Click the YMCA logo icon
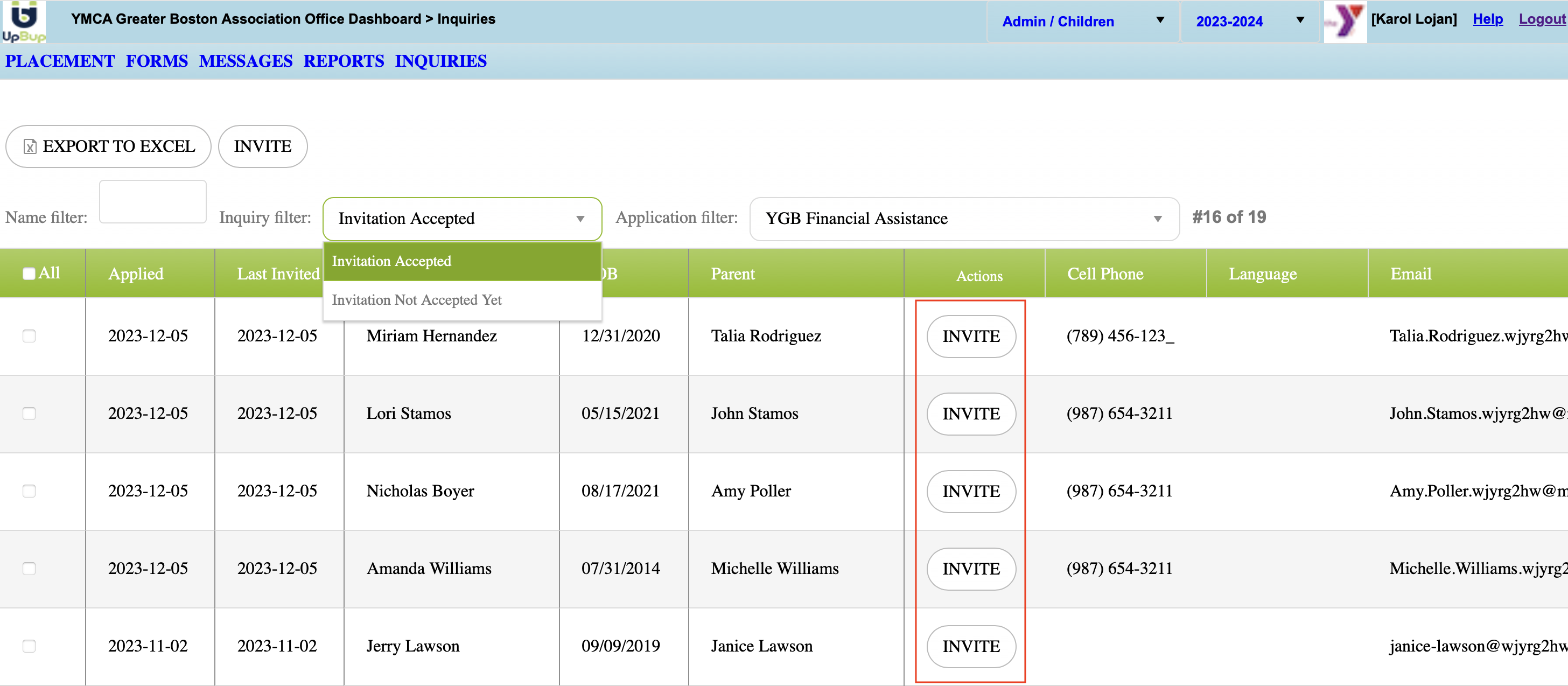The height and width of the screenshot is (686, 1568). [x=1345, y=22]
